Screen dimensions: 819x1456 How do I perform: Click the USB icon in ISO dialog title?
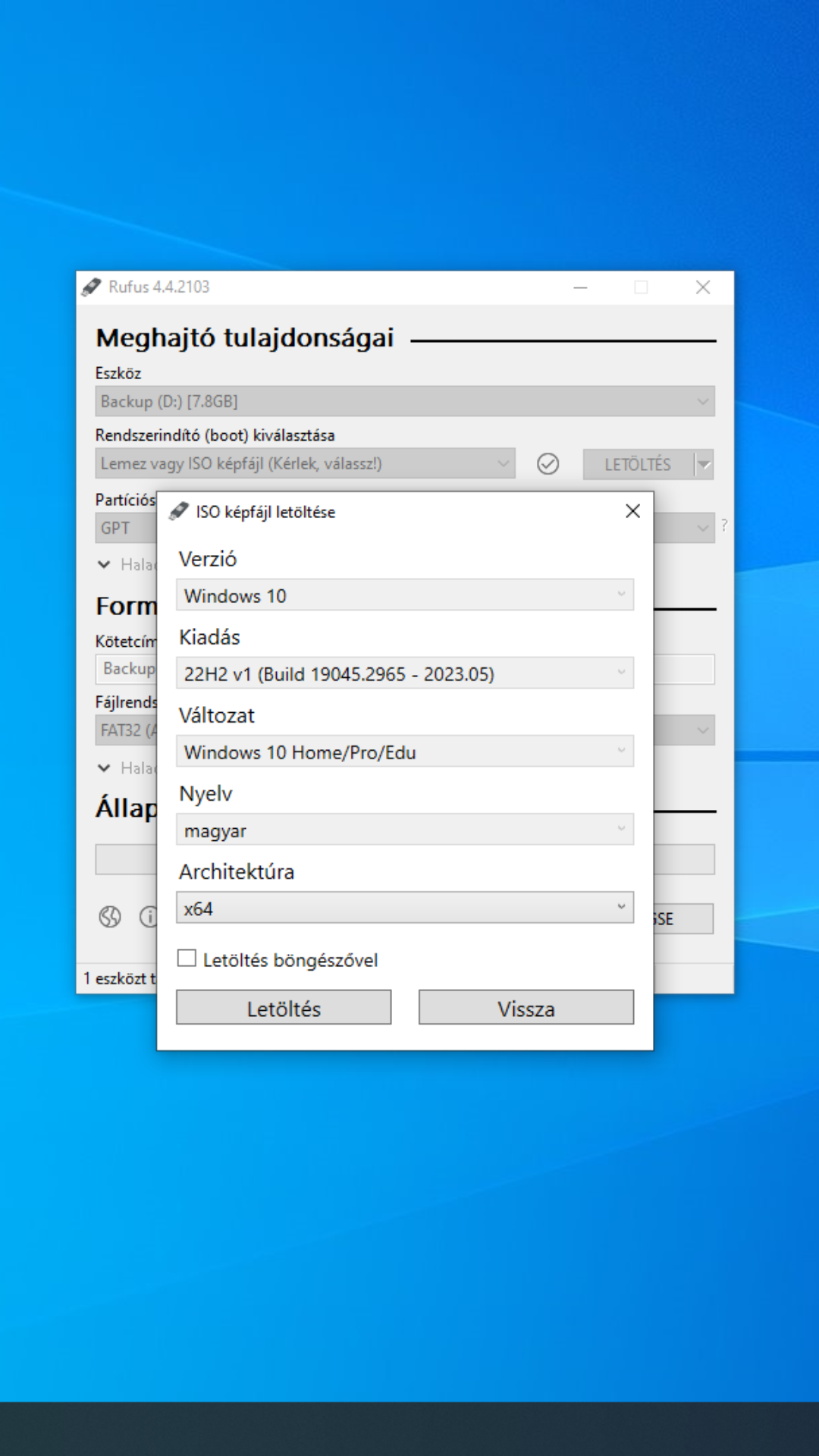point(179,512)
